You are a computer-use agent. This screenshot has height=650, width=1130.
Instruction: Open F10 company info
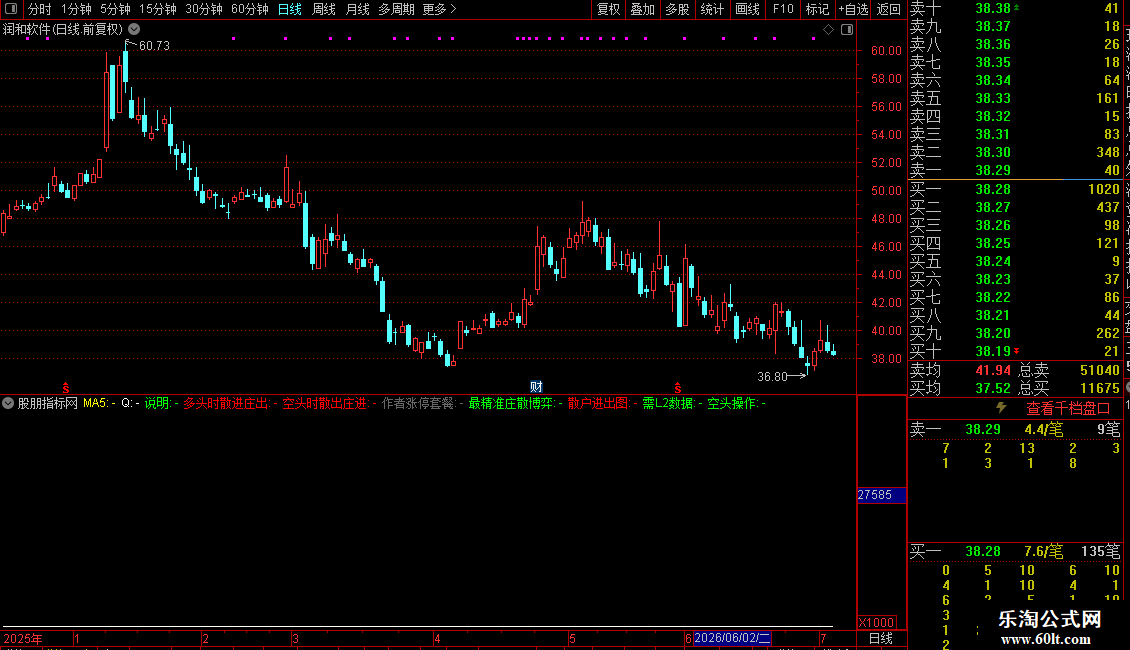pyautogui.click(x=783, y=9)
